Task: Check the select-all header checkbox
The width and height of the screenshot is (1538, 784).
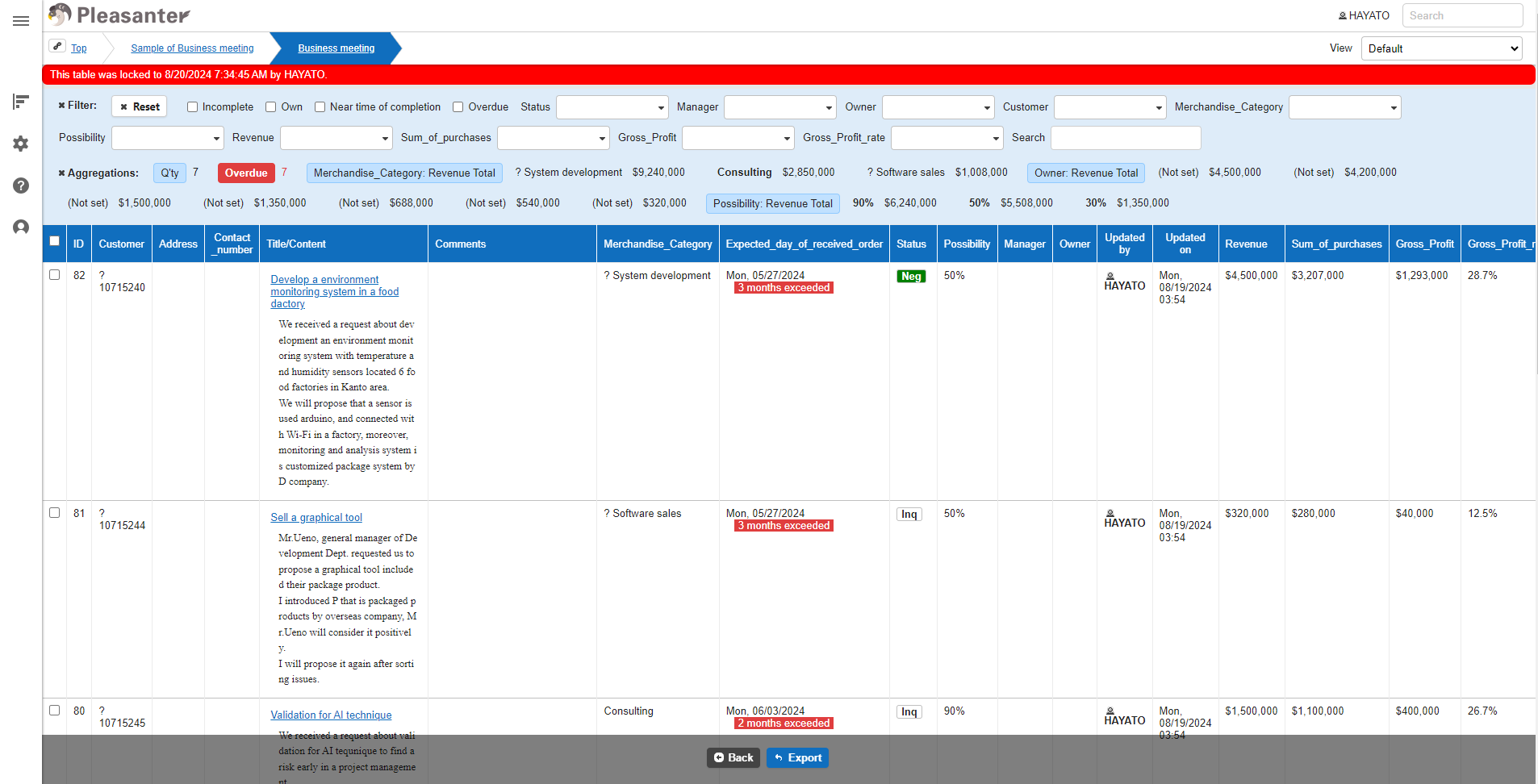Action: [54, 240]
